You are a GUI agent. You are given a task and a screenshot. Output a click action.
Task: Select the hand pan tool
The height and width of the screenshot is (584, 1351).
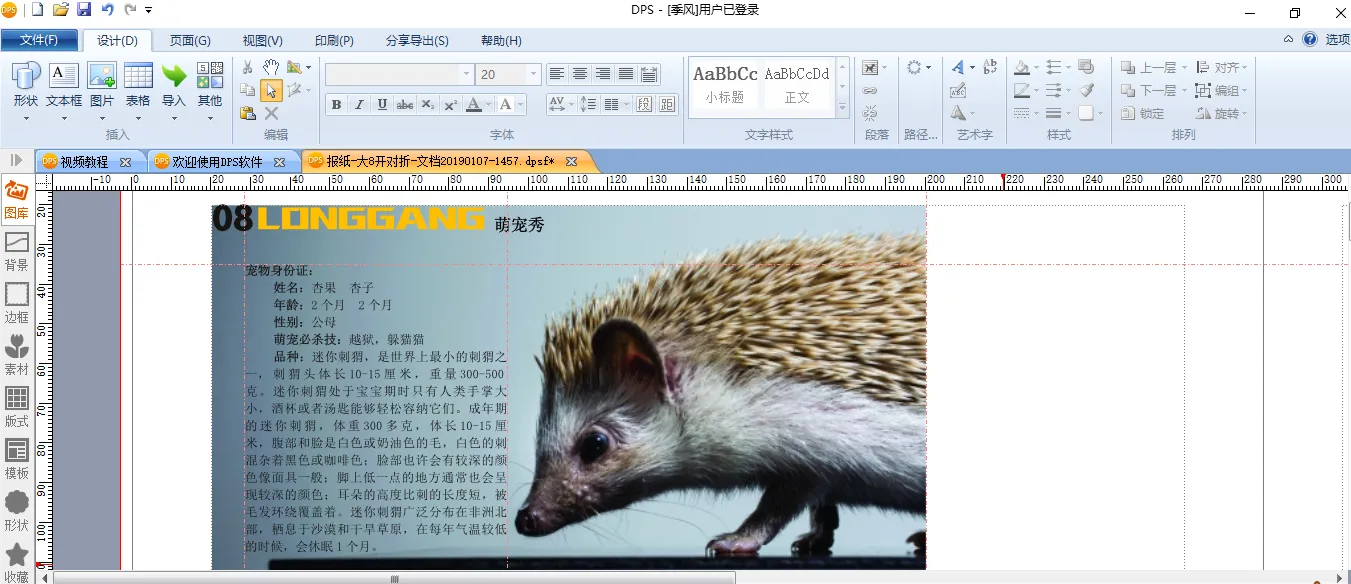[x=271, y=67]
